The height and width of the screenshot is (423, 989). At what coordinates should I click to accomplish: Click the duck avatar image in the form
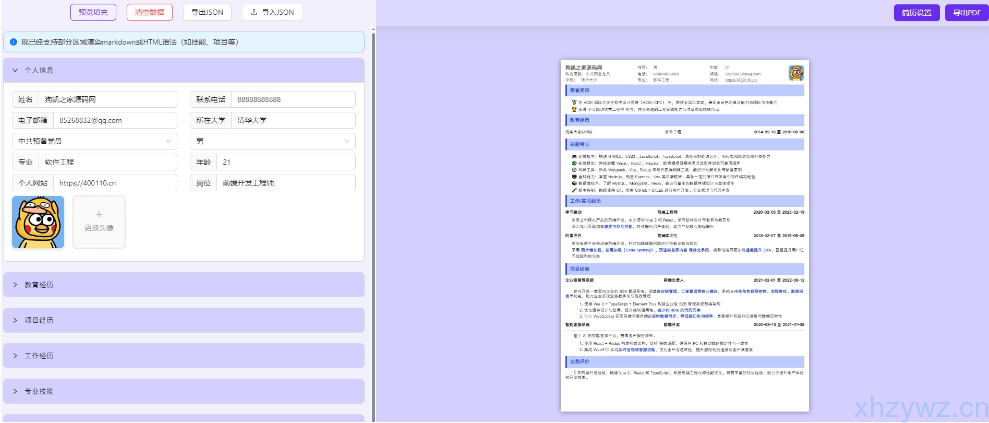pos(38,222)
